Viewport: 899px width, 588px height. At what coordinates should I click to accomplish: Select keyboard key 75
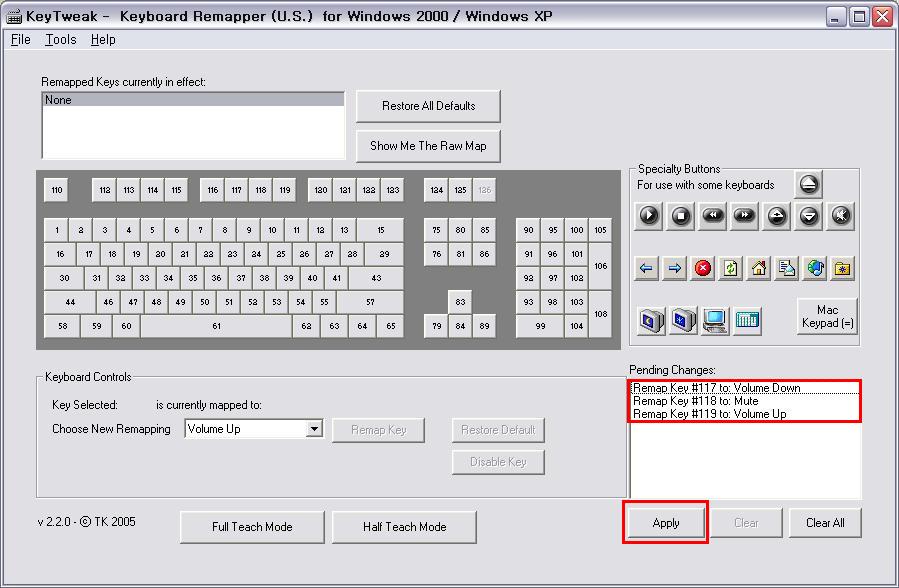(436, 230)
